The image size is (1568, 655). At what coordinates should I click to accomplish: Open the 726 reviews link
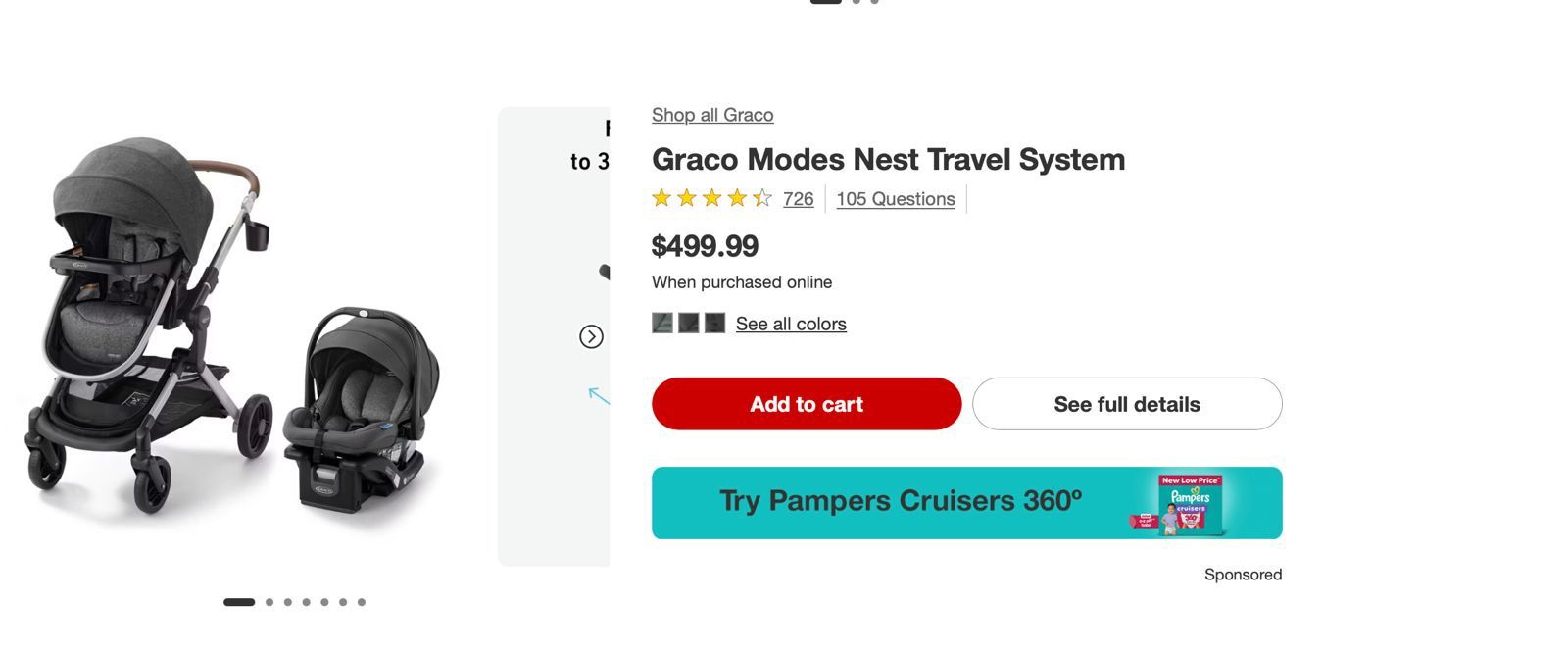coord(799,199)
